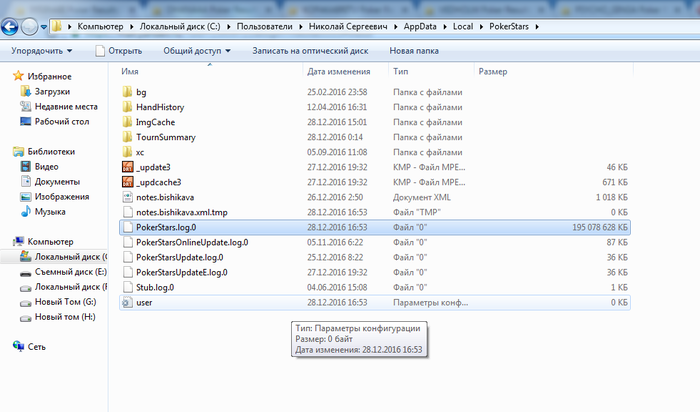Open Недавние места in navigation pane
This screenshot has height=412, width=700.
pos(66,107)
